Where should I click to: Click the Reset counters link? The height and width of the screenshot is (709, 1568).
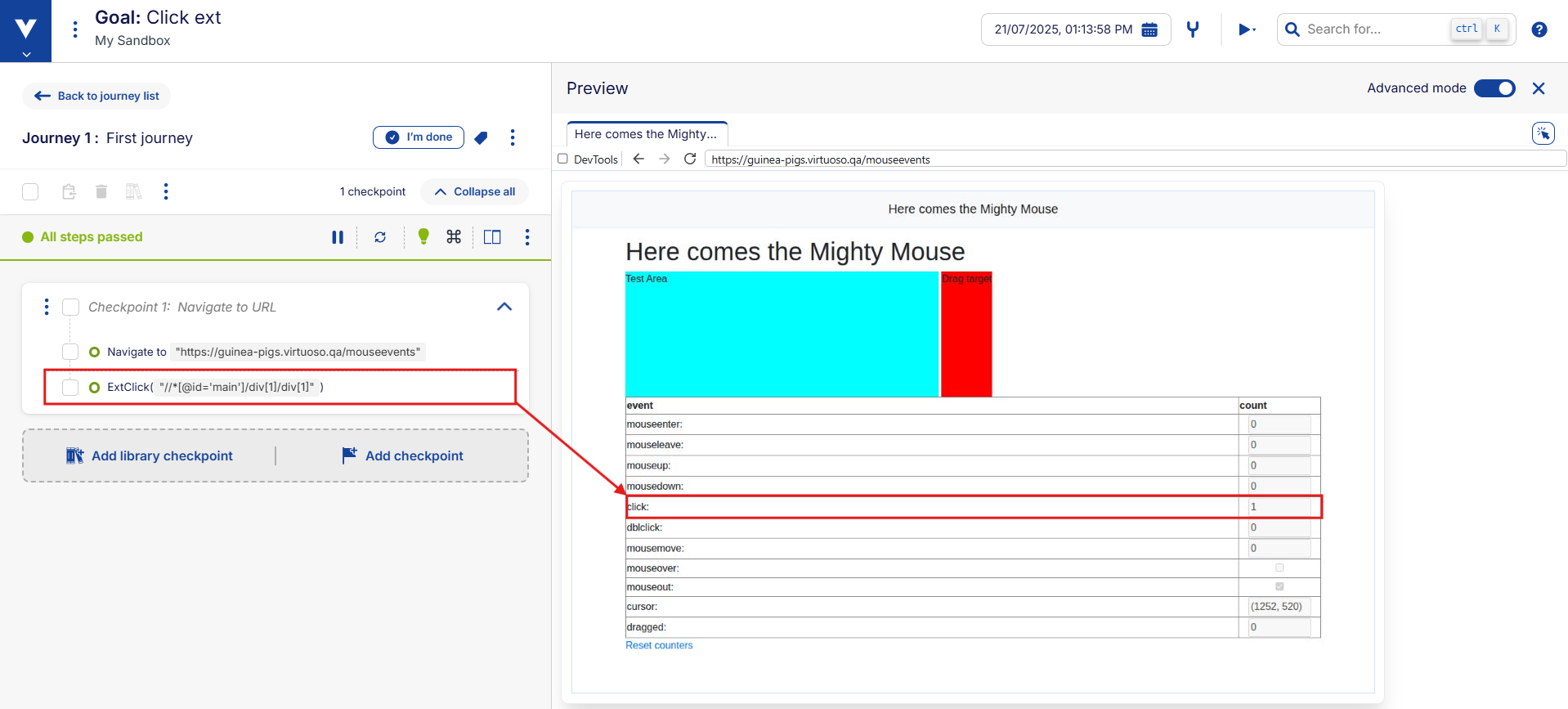tap(659, 645)
